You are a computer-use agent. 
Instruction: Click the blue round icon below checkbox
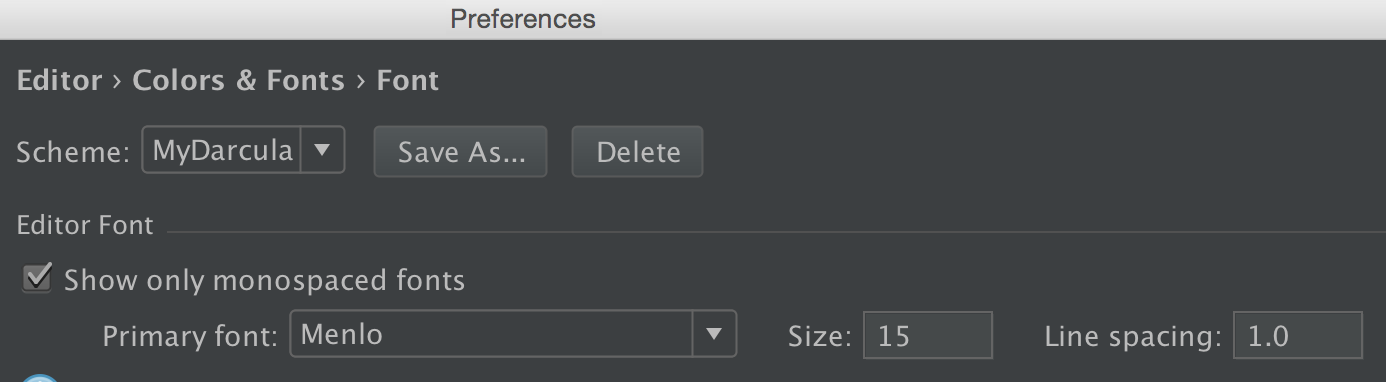(x=40, y=378)
